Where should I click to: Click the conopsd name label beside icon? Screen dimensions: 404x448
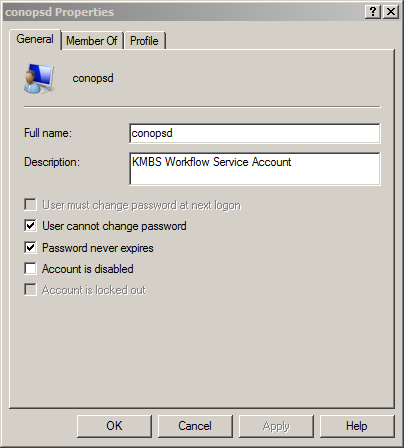coord(93,78)
